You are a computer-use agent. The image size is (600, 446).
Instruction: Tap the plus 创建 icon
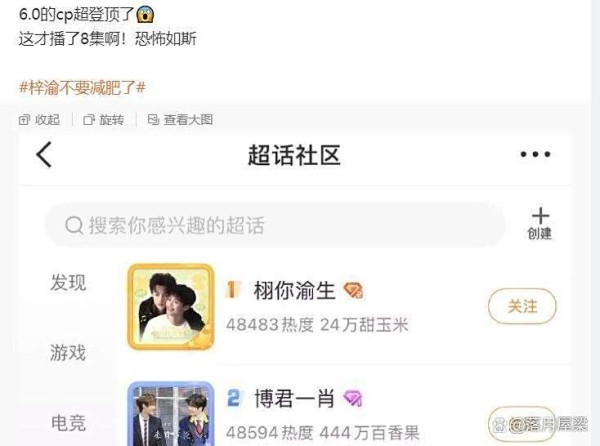(540, 224)
